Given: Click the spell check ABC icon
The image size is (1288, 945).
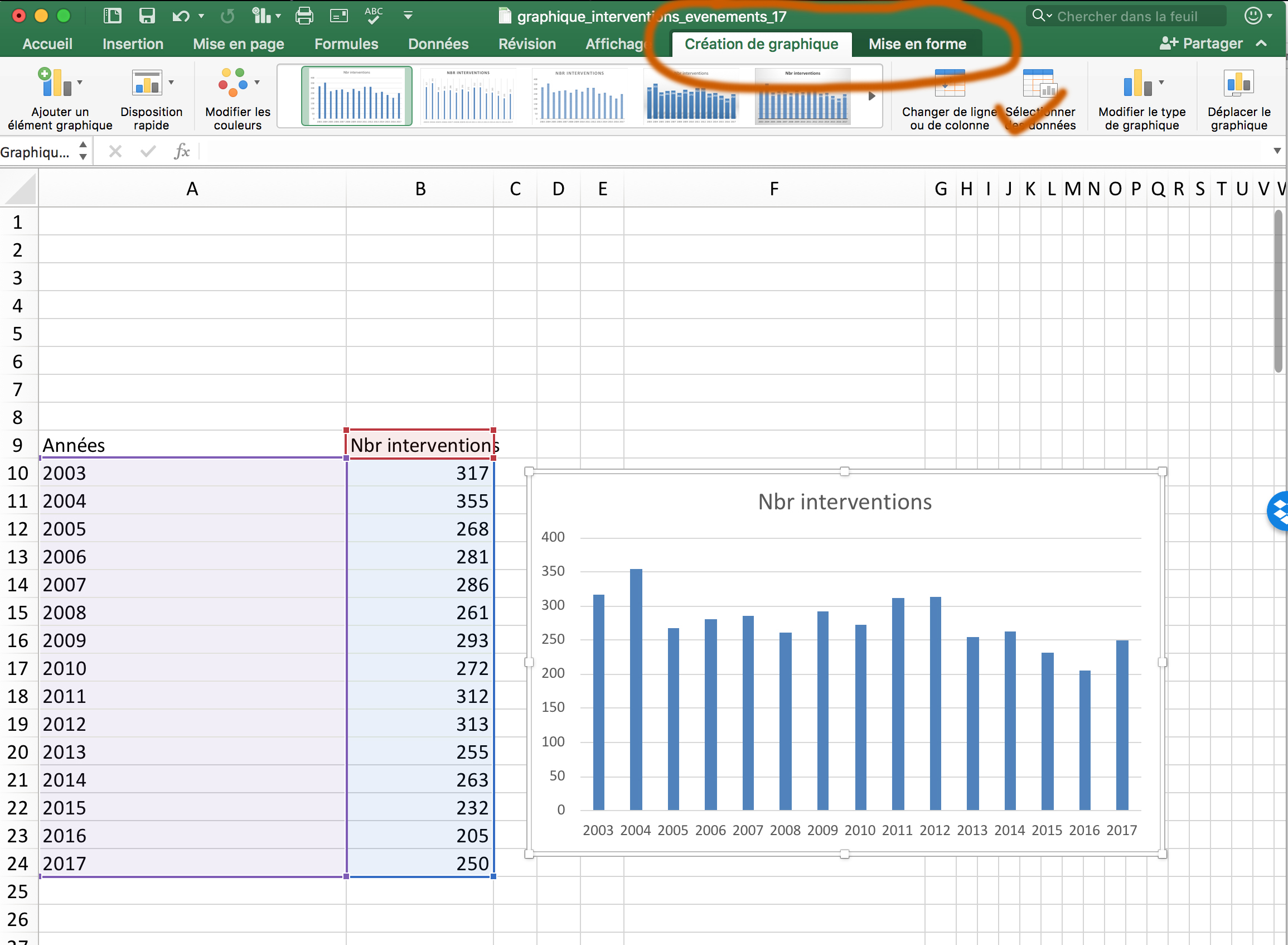Looking at the screenshot, I should coord(374,16).
